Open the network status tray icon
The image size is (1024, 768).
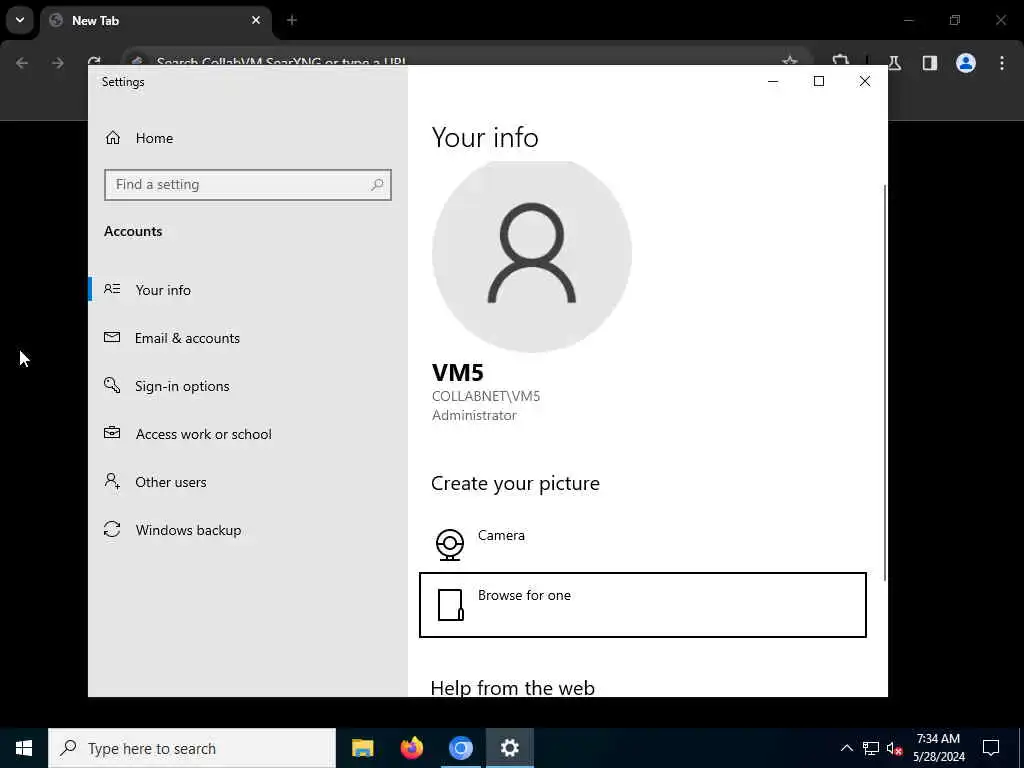(x=871, y=748)
